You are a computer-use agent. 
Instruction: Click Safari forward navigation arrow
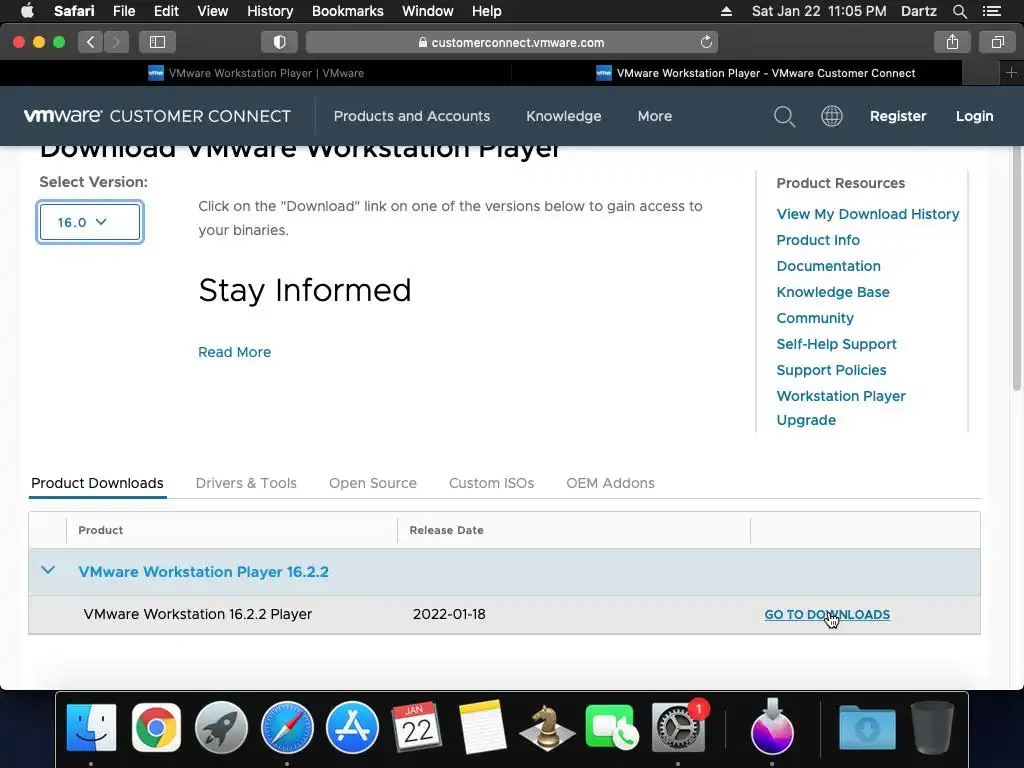pyautogui.click(x=116, y=42)
